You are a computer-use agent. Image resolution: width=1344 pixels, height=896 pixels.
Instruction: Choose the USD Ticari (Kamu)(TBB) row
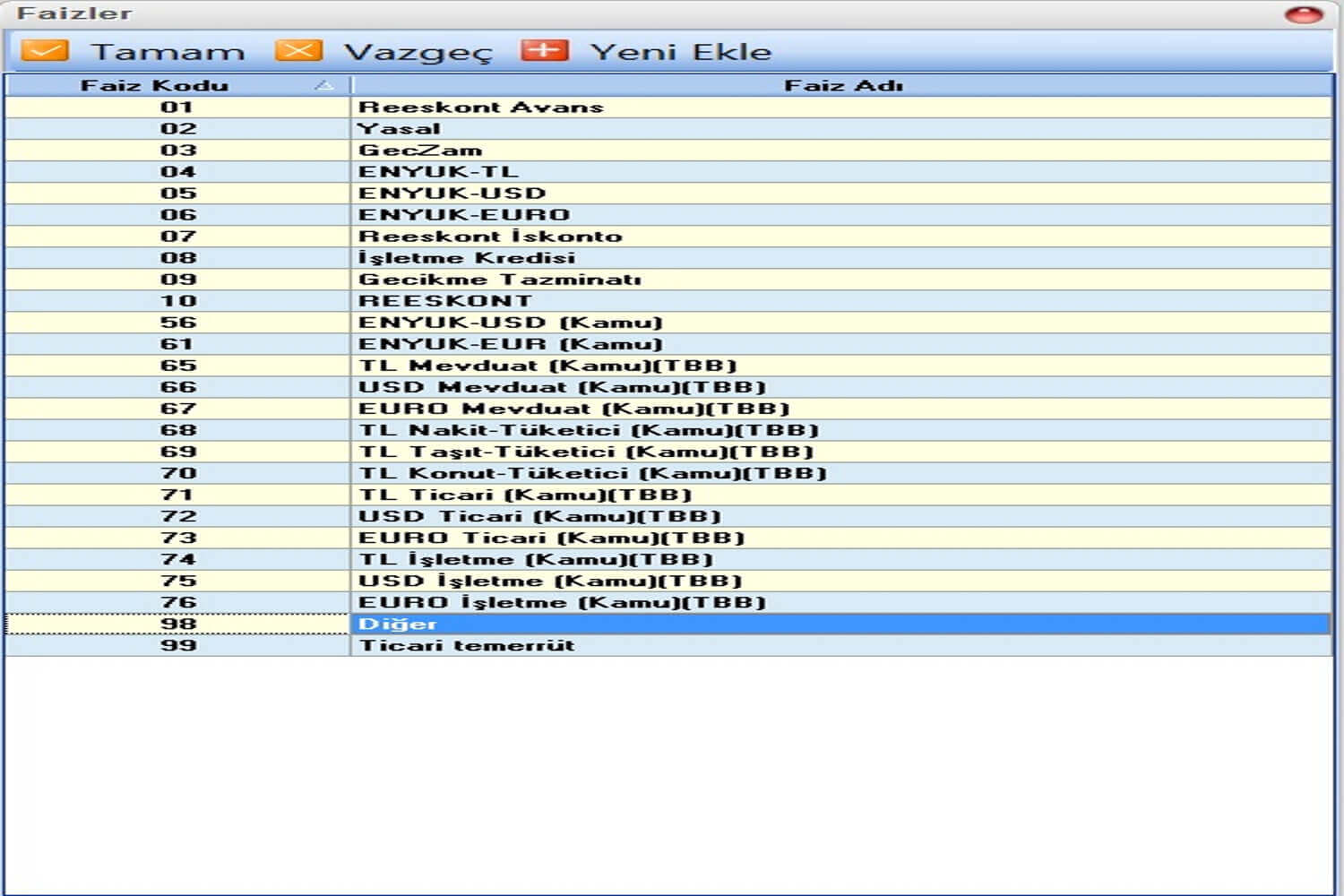(x=539, y=516)
